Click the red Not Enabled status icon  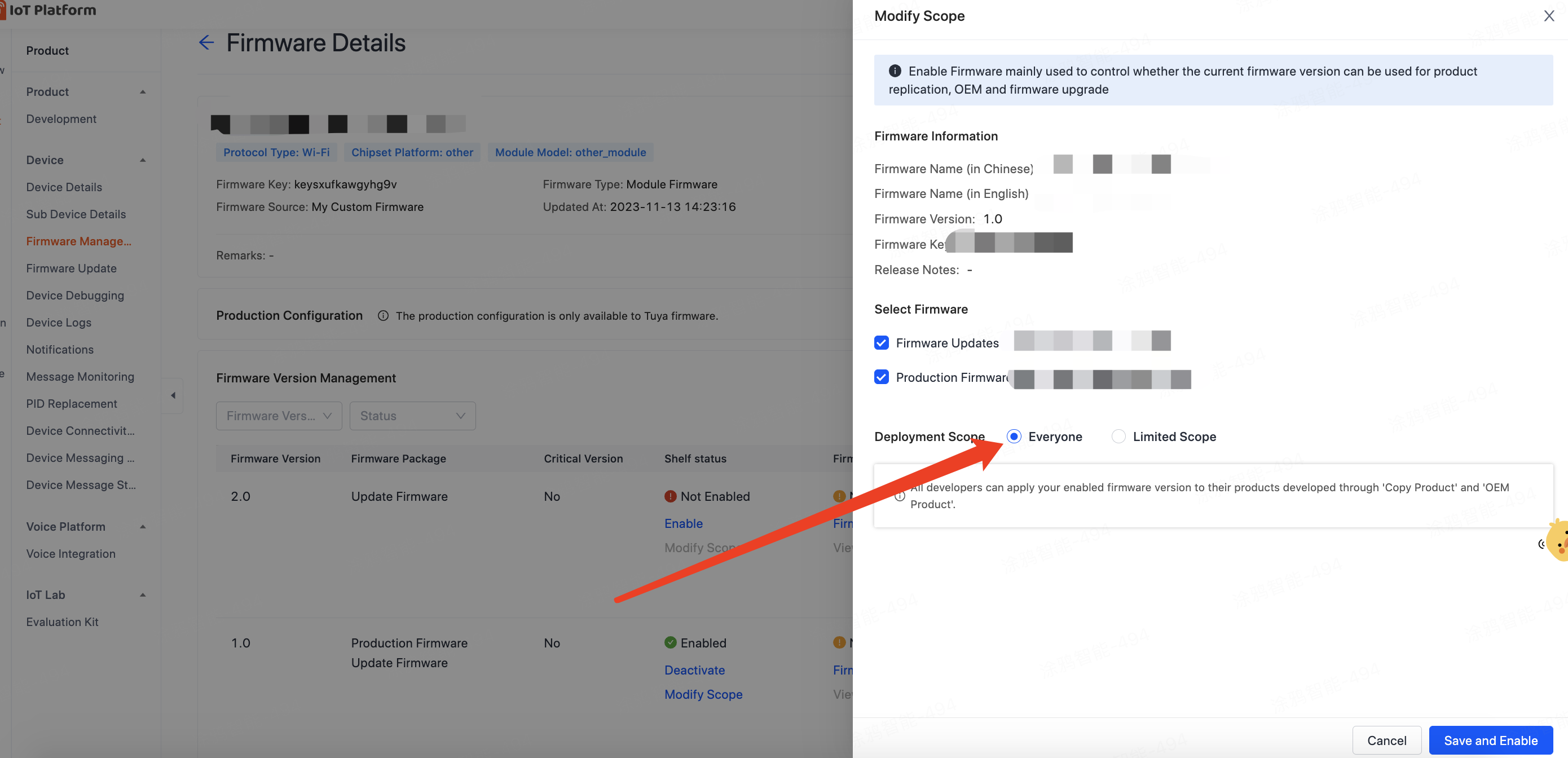click(x=670, y=496)
